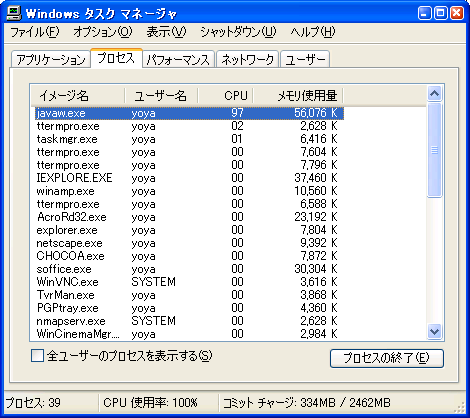
Task: Sort by メモリ使用量 column header
Action: tap(298, 96)
